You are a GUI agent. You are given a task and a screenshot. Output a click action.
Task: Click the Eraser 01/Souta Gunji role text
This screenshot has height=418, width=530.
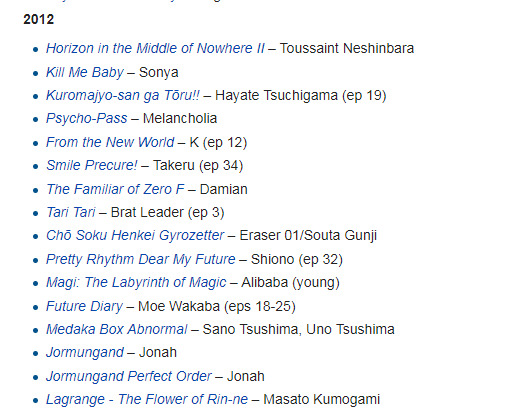308,236
